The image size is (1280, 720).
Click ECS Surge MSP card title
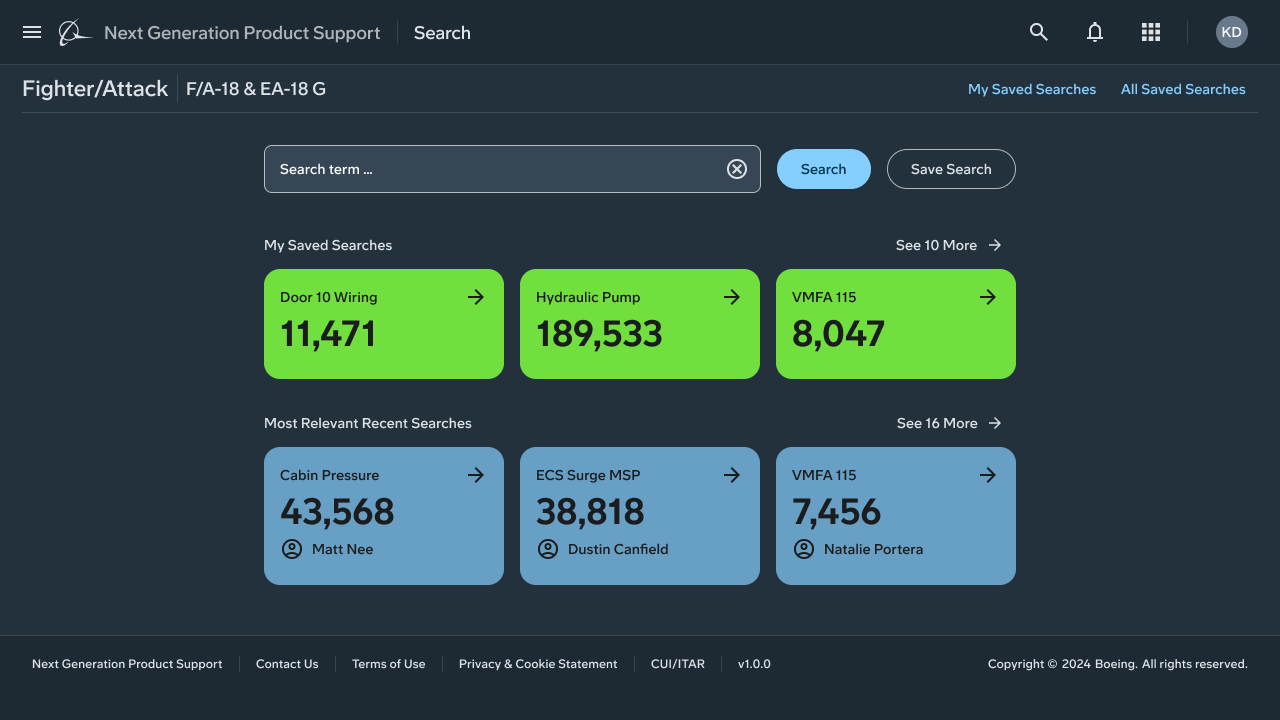pos(588,475)
